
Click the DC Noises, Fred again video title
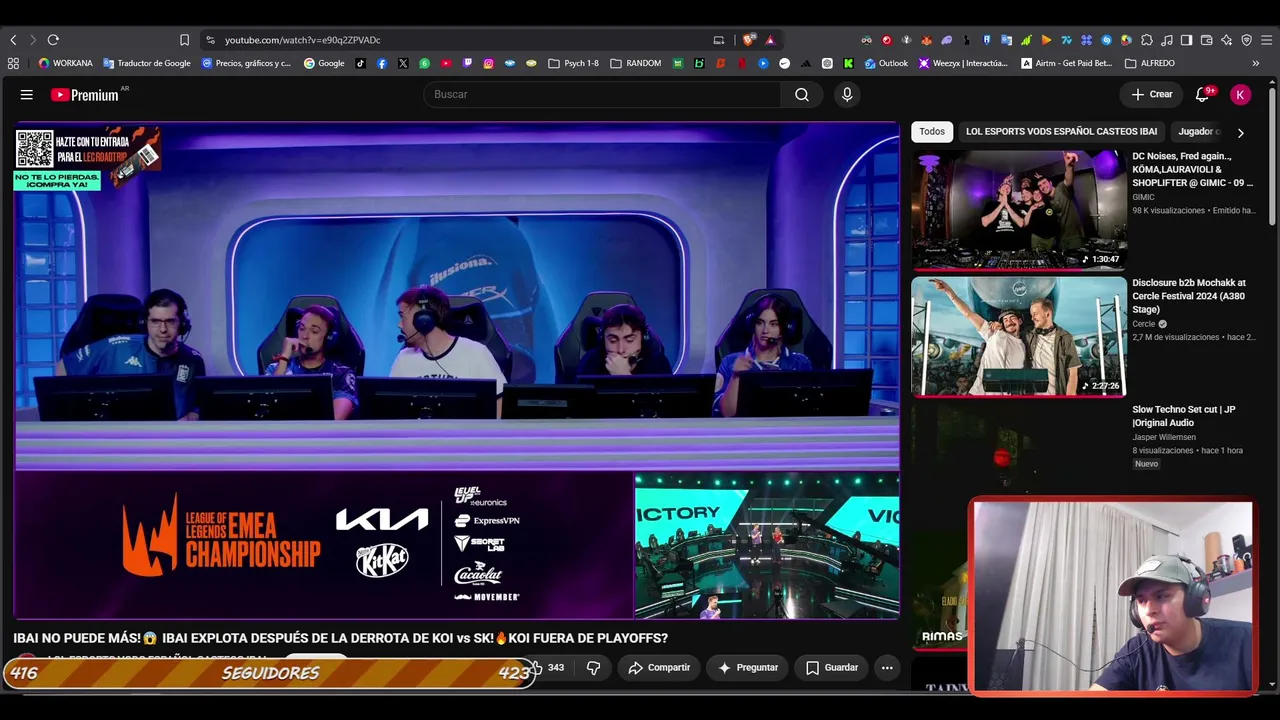(1192, 169)
